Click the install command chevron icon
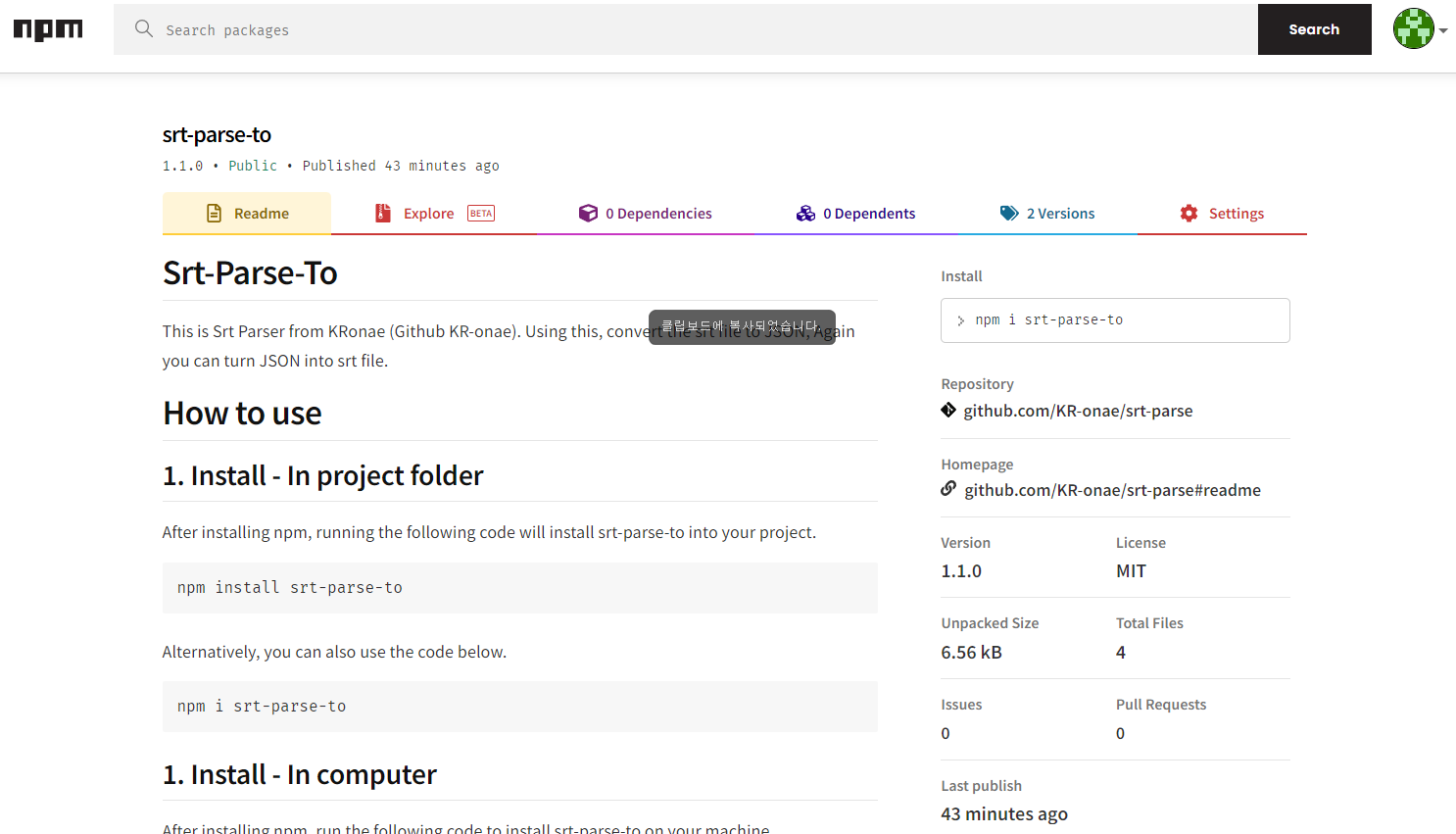The image size is (1456, 834). [x=961, y=320]
